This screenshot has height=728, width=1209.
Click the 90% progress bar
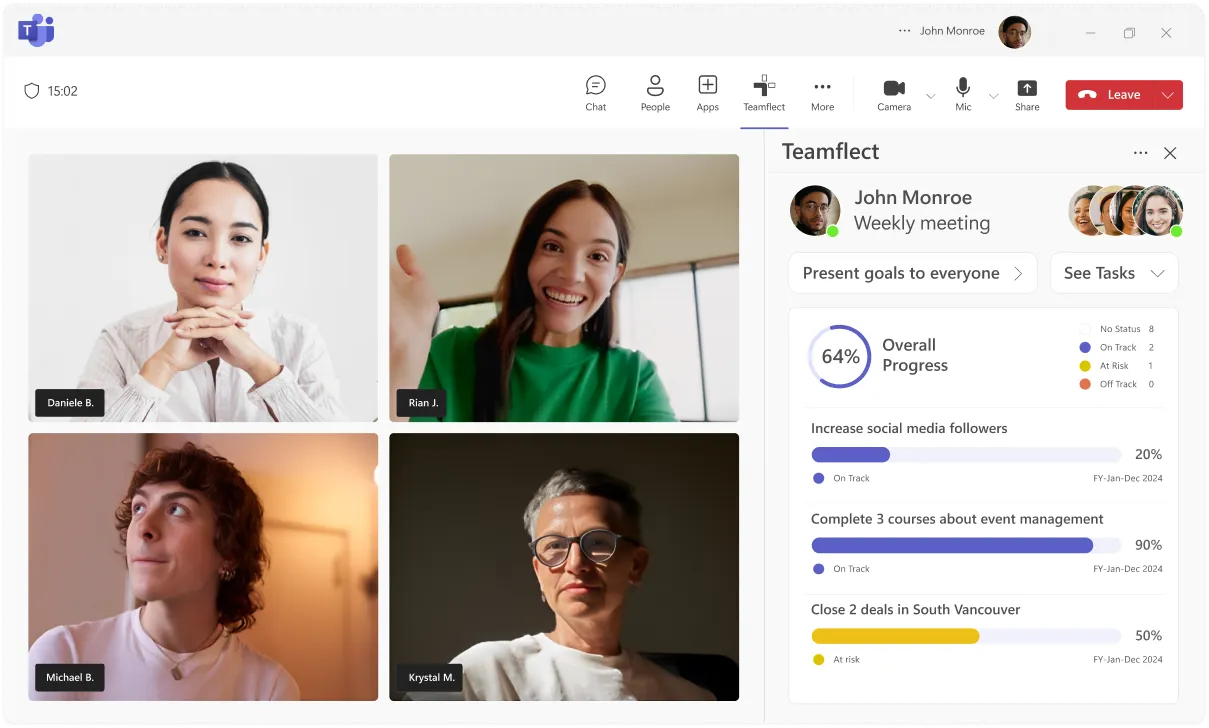[x=966, y=545]
